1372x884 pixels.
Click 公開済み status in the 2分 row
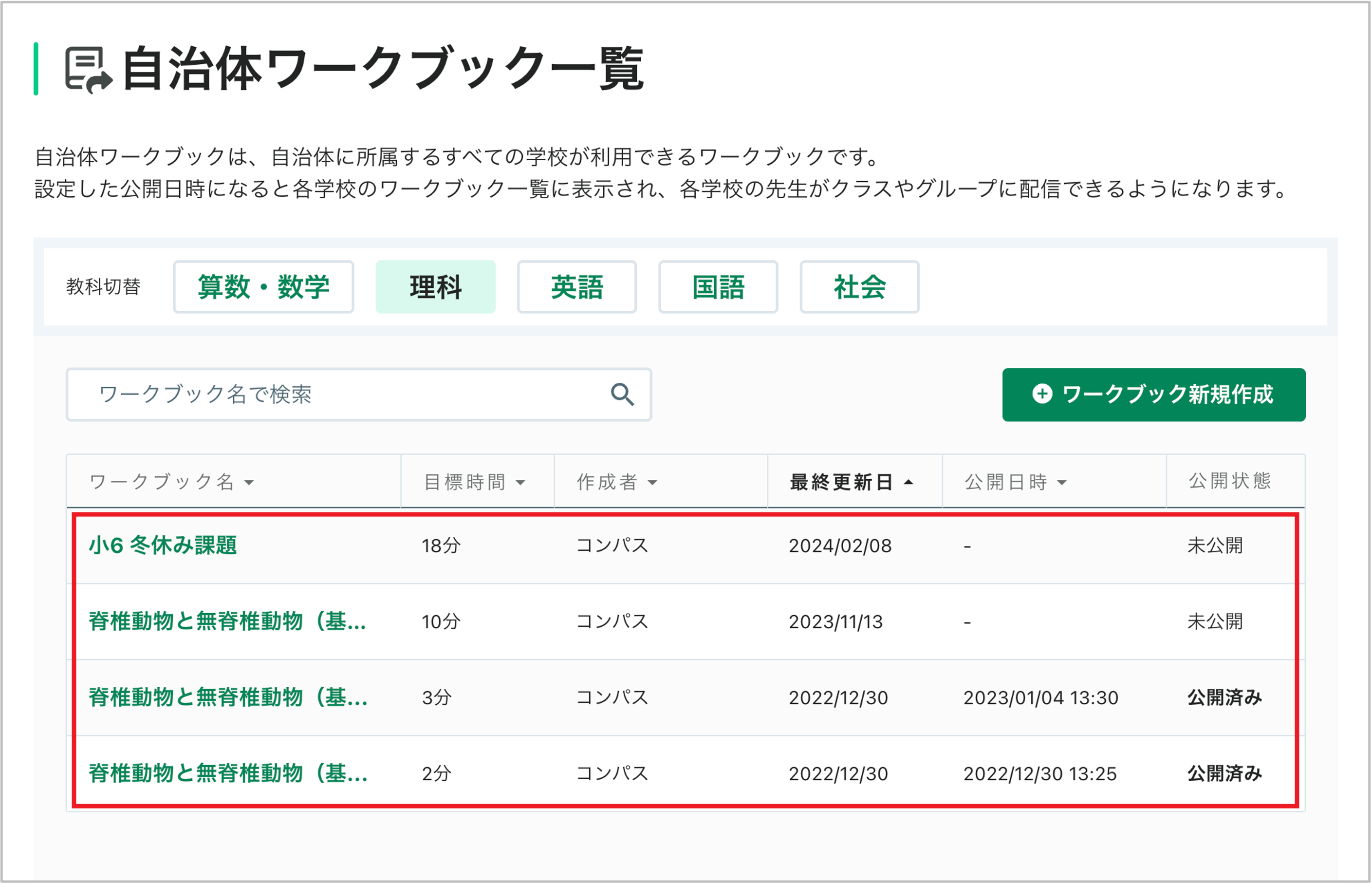(1224, 774)
